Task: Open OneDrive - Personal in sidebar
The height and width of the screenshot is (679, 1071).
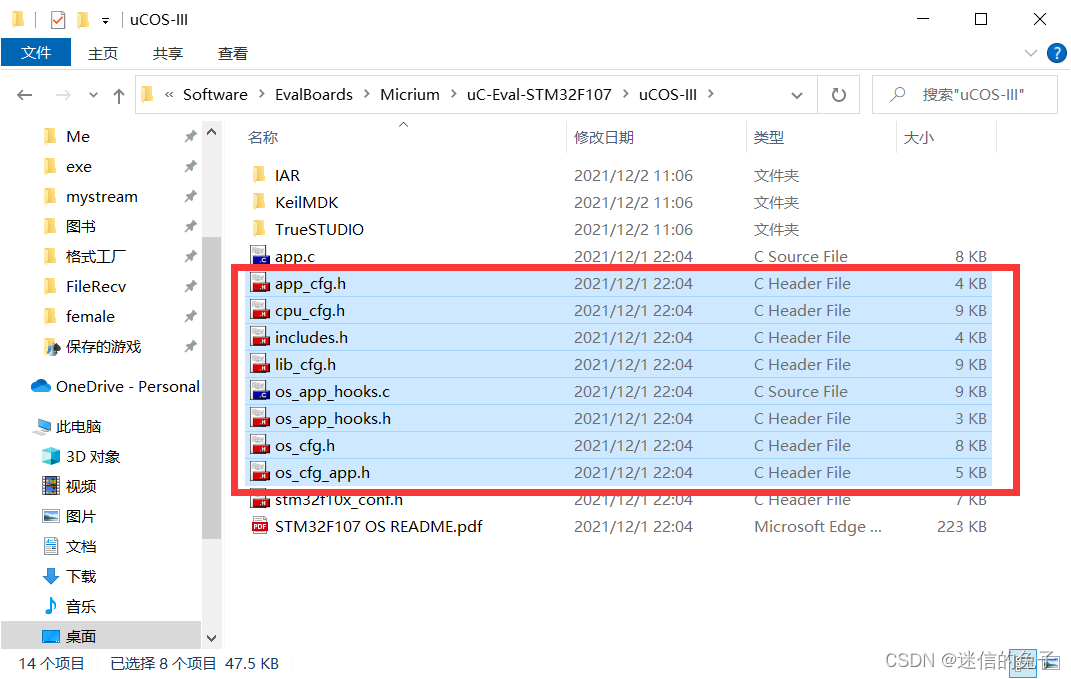Action: click(116, 387)
